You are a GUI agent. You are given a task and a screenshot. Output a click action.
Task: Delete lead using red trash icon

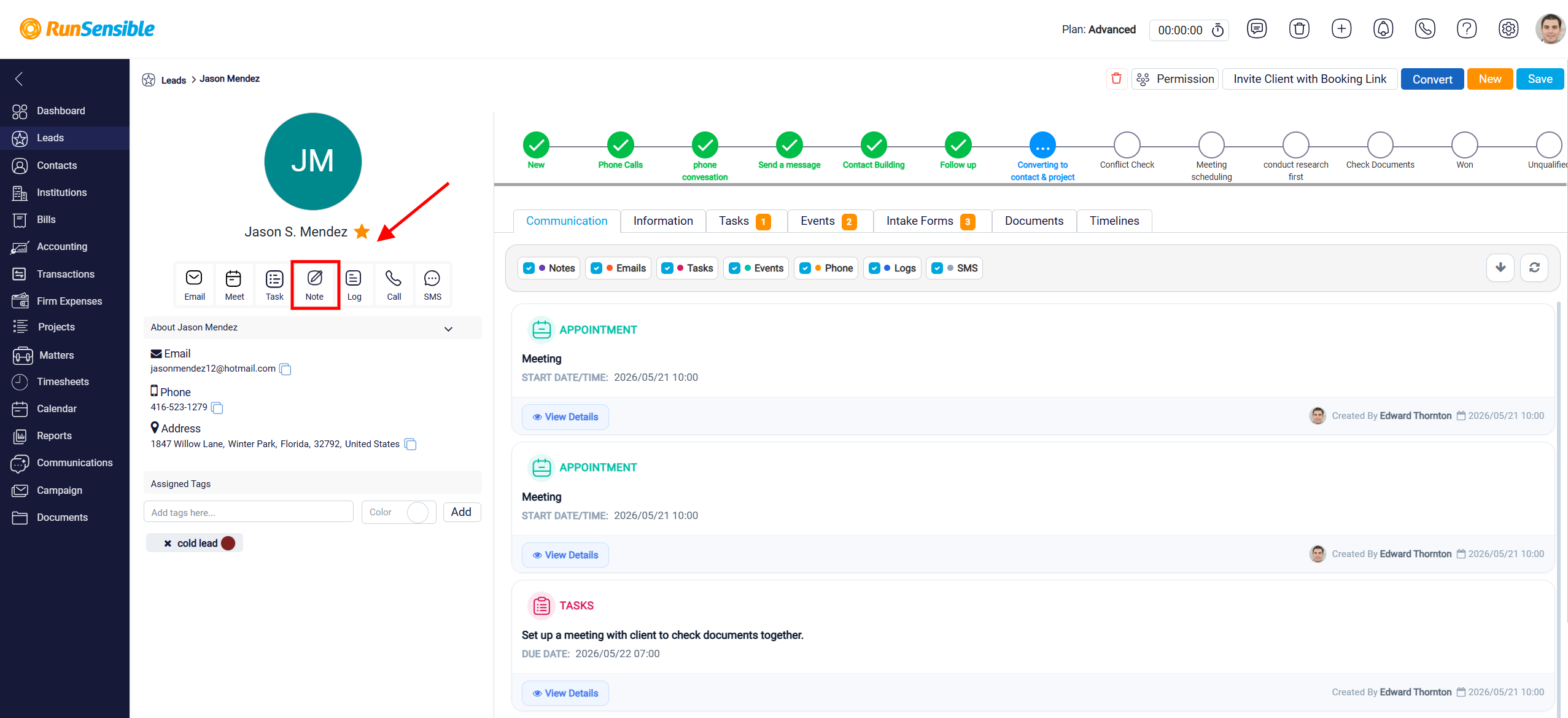coord(1116,79)
